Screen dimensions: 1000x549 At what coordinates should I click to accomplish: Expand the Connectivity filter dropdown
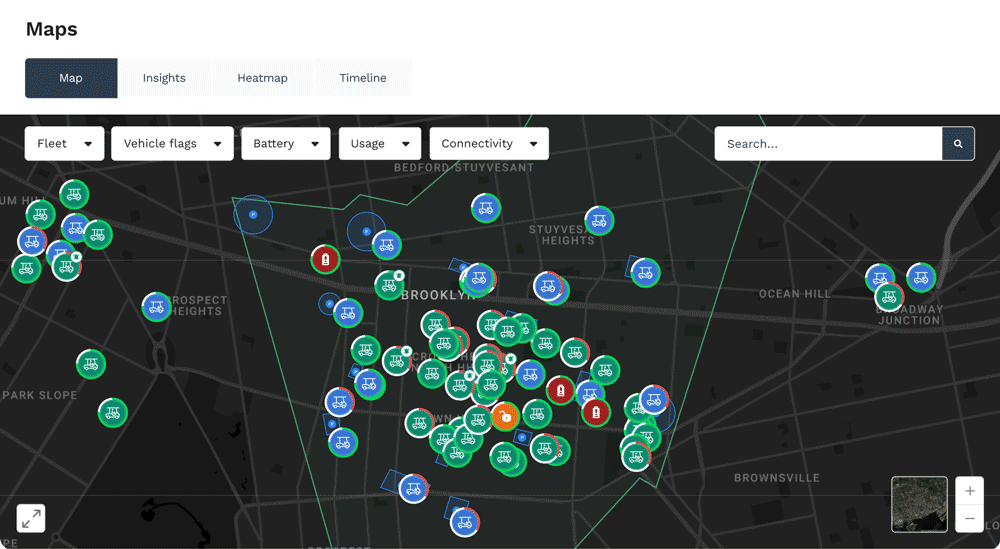tap(489, 143)
